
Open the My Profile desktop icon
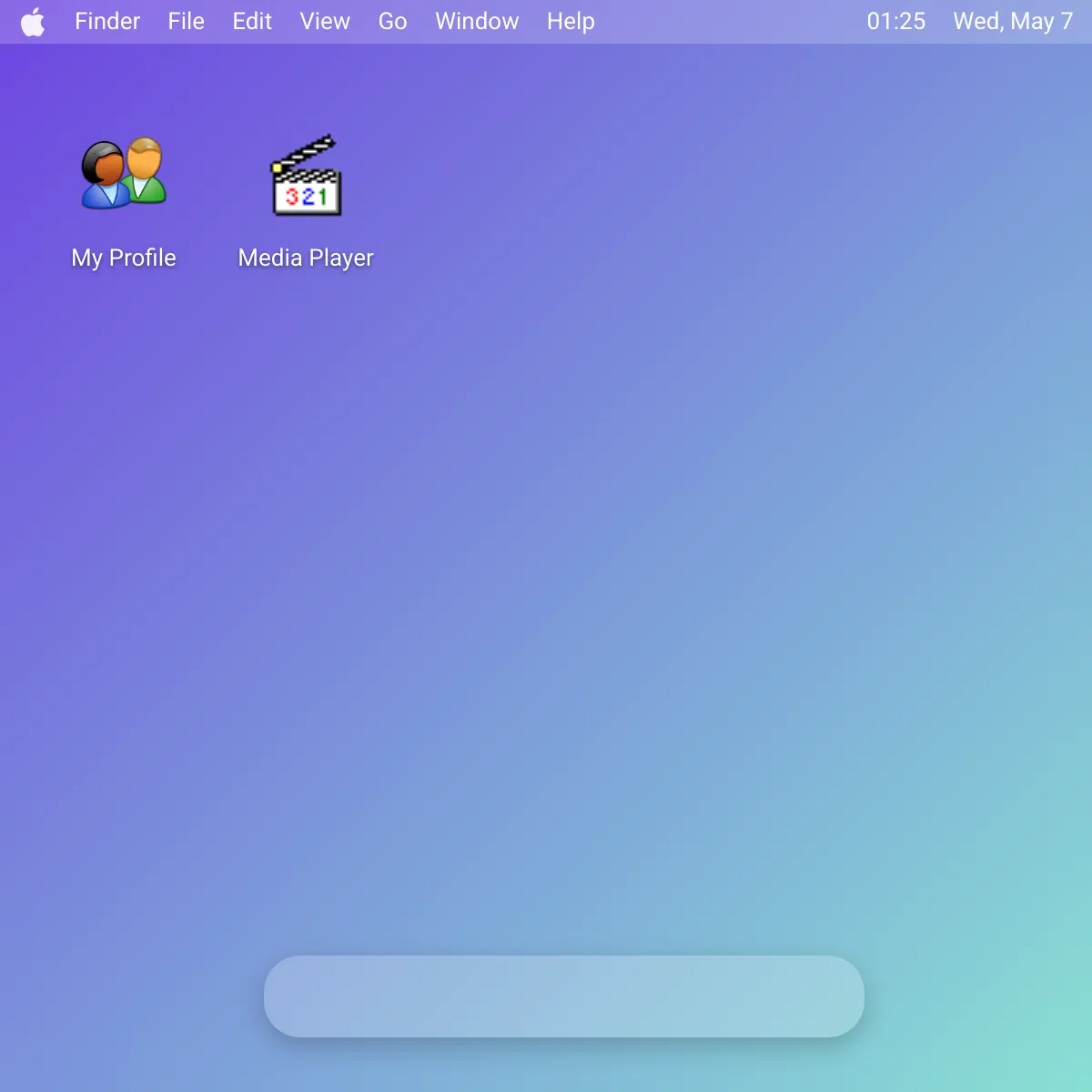click(x=124, y=174)
